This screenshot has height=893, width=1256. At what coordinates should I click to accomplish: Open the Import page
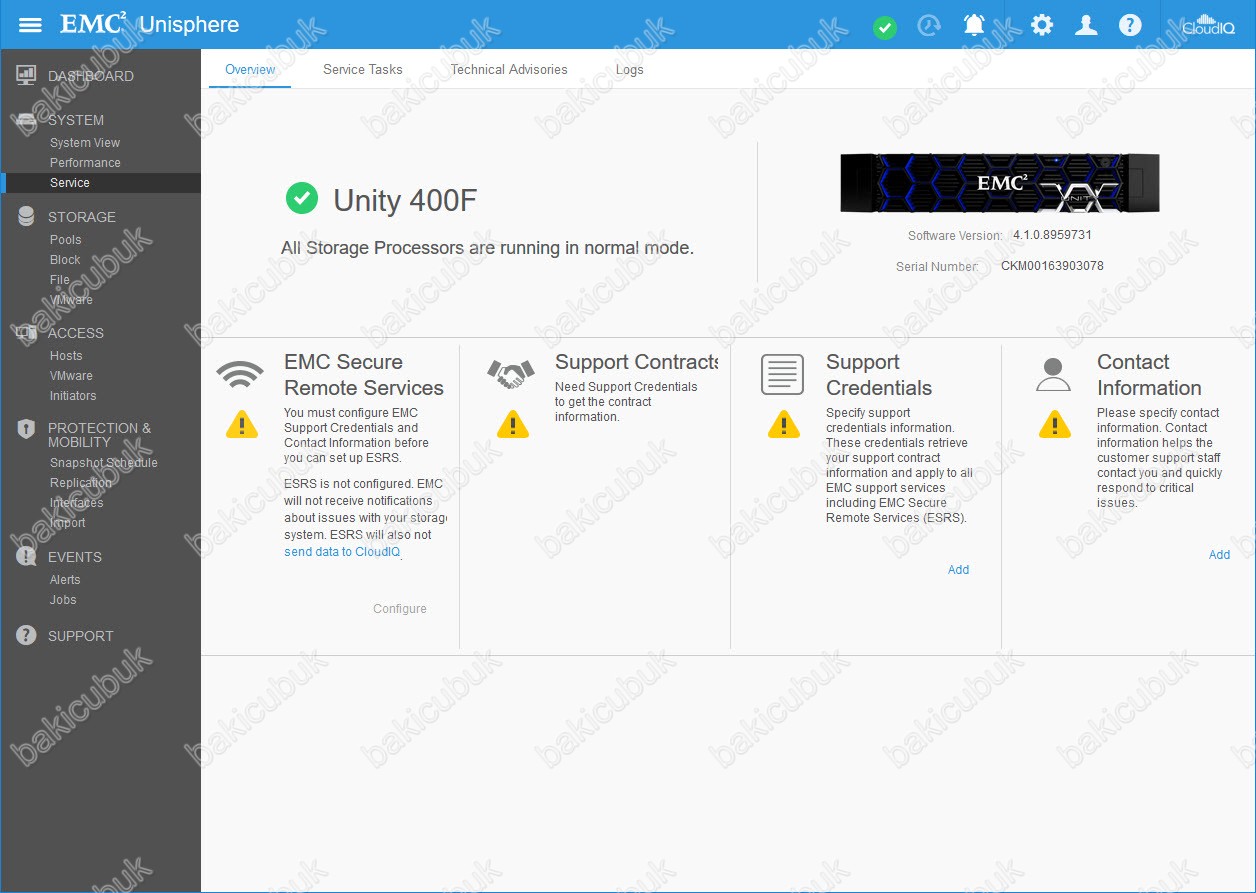click(68, 523)
